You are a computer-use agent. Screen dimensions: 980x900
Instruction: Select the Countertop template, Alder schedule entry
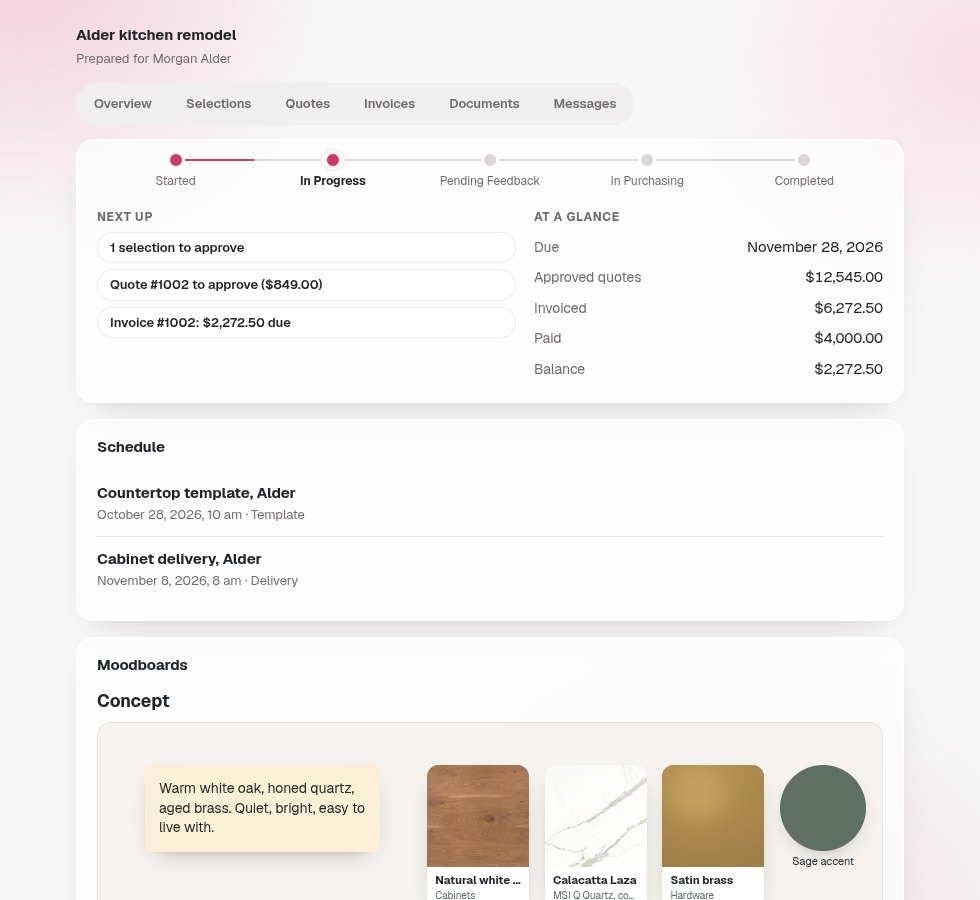click(490, 503)
